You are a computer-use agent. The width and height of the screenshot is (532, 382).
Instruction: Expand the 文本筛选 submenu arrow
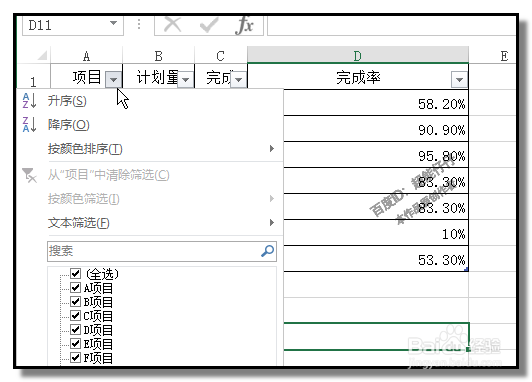pyautogui.click(x=271, y=223)
